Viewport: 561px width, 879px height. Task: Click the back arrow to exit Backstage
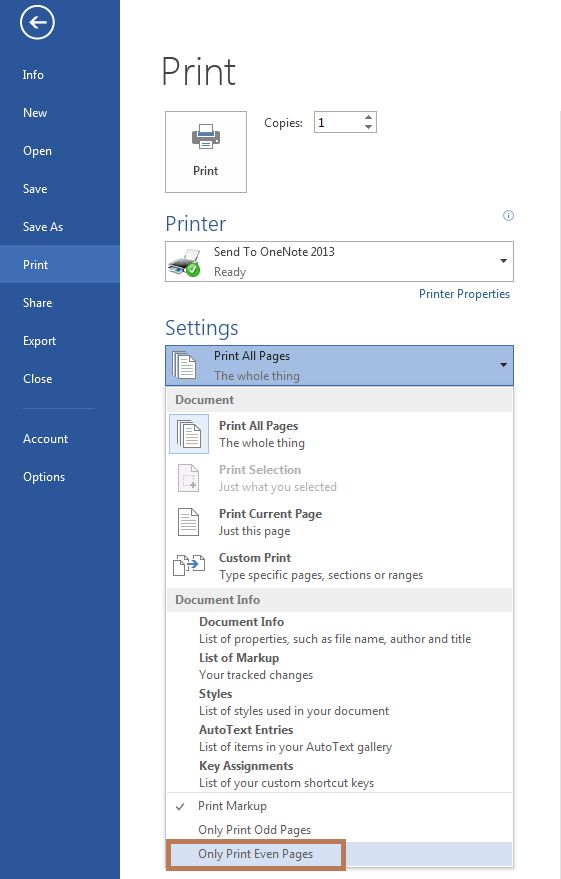click(x=37, y=22)
